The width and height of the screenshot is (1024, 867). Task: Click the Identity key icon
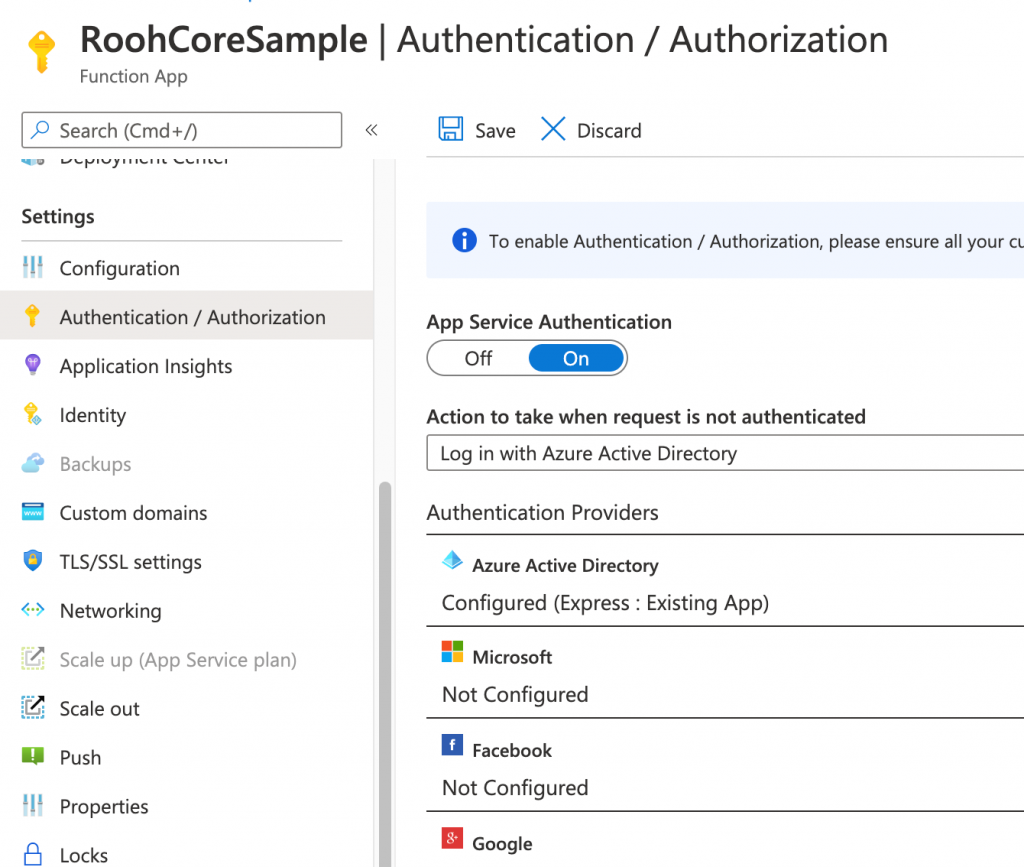coord(33,415)
